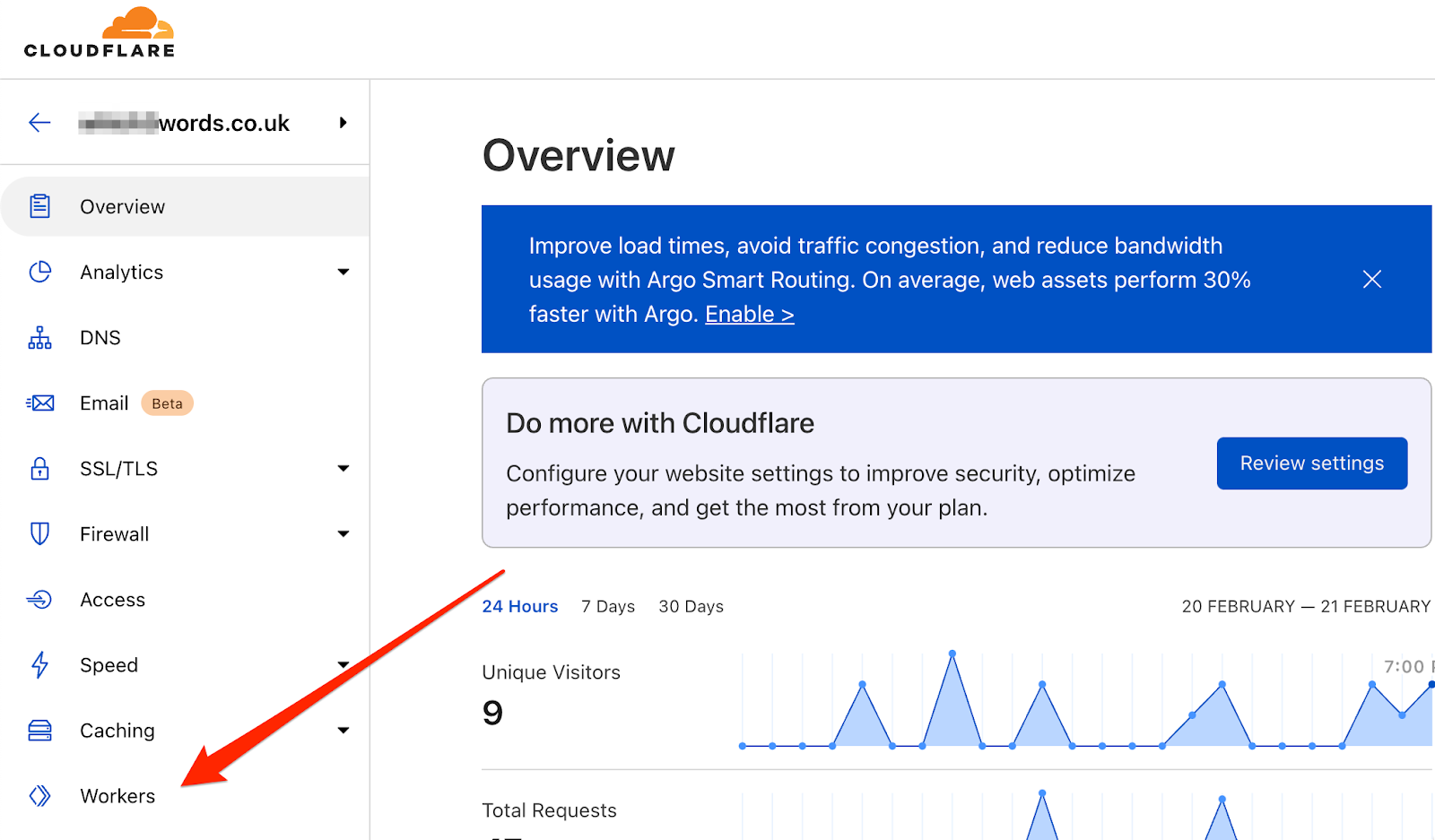Open the Speed sidebar item
1435x840 pixels.
tap(185, 664)
